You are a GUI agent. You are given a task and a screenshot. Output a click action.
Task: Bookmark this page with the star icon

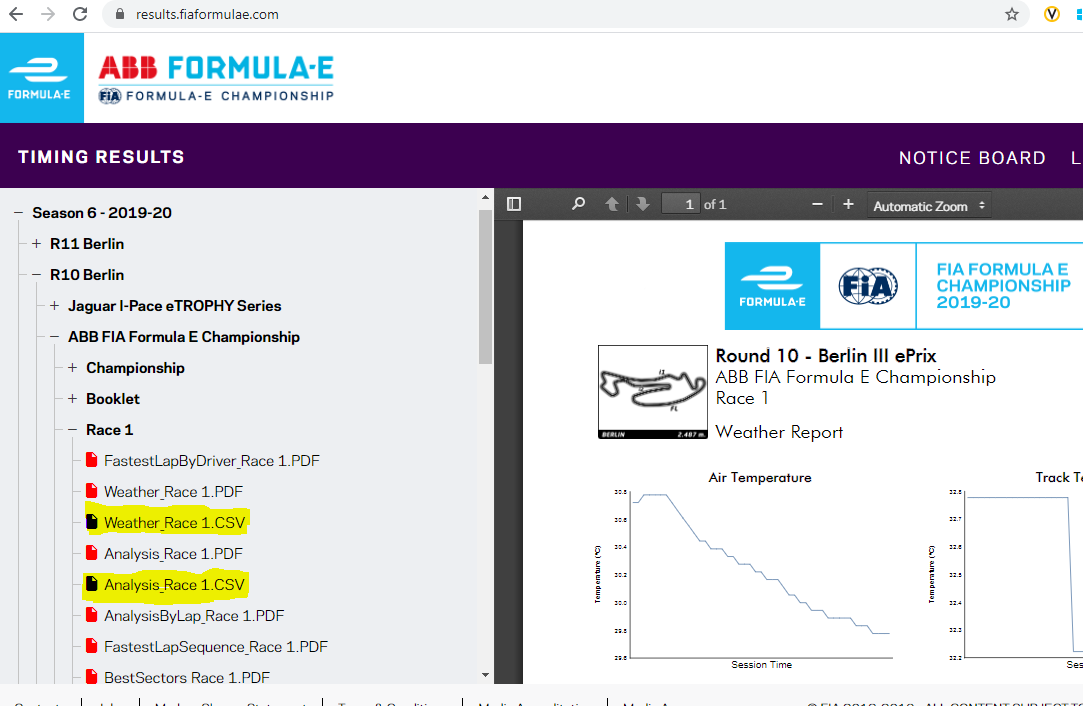[1012, 14]
